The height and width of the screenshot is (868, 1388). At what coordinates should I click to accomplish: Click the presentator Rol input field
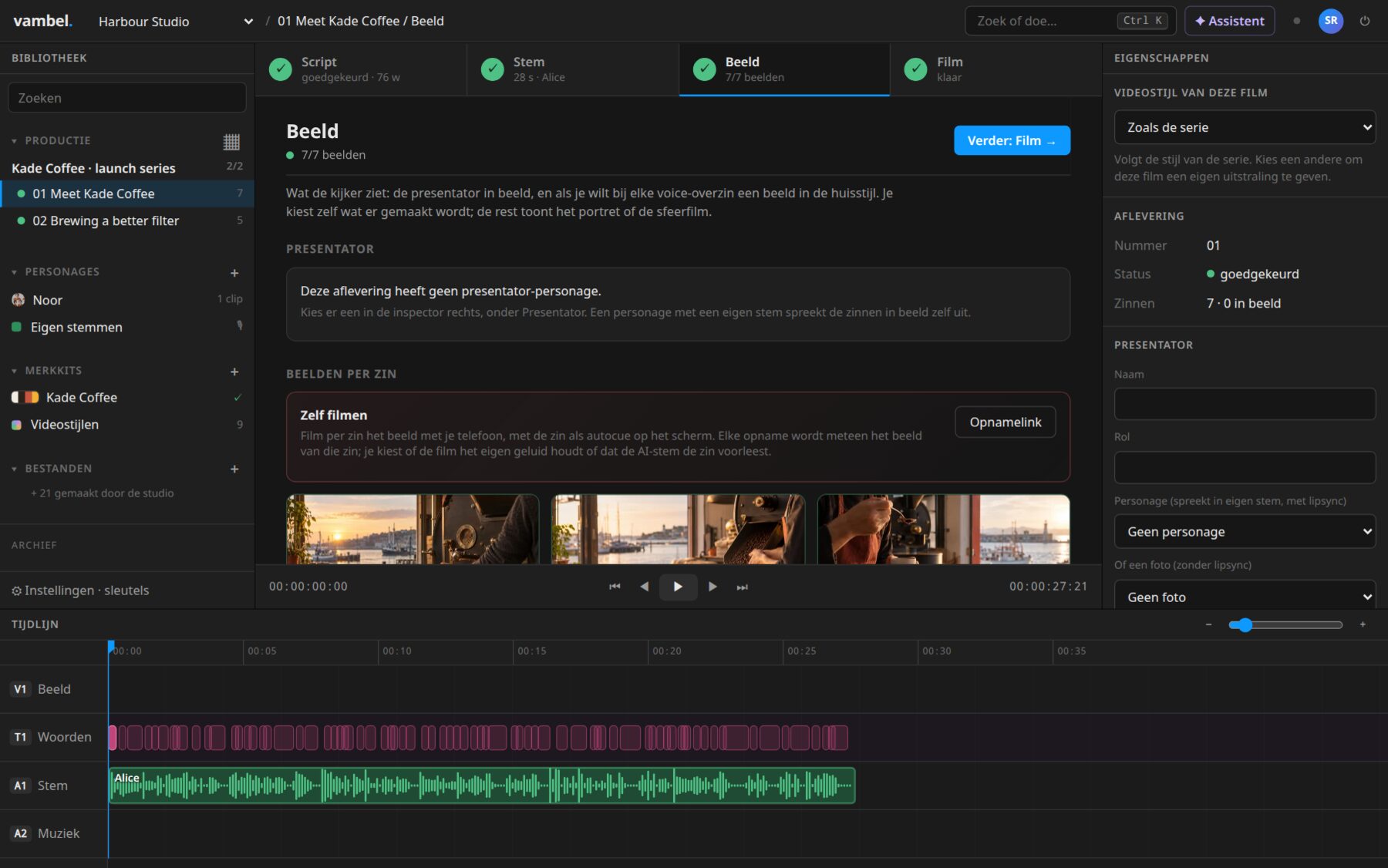pyautogui.click(x=1245, y=467)
